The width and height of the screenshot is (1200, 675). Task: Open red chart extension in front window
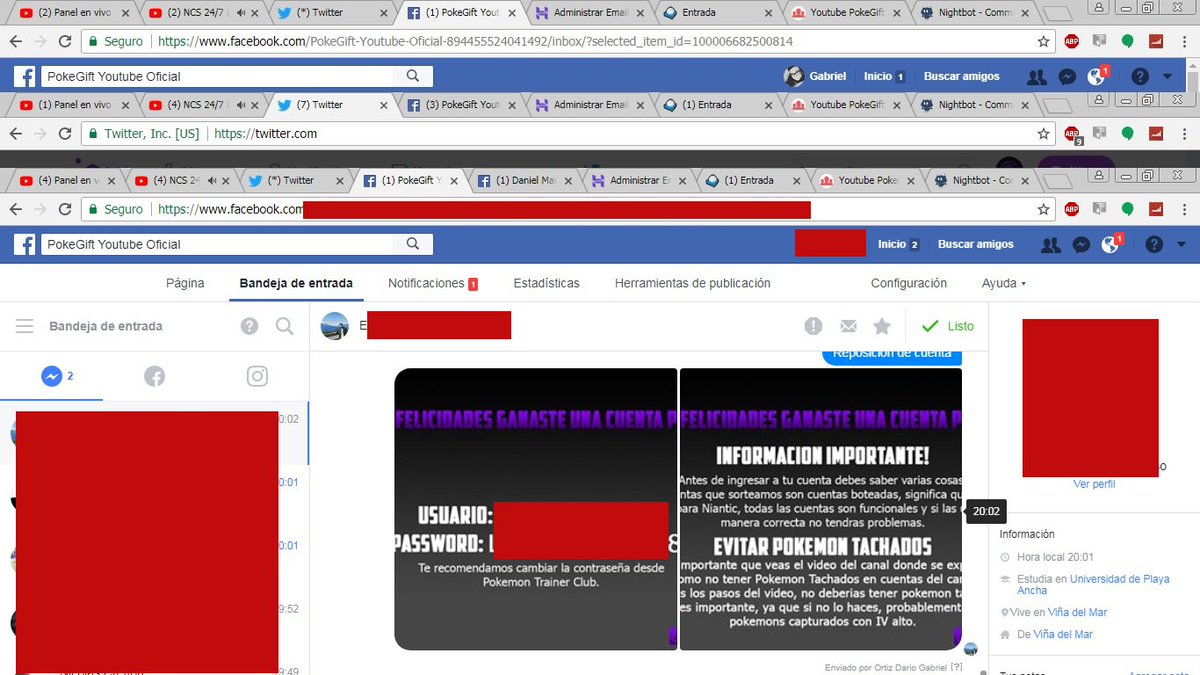[x=1155, y=209]
